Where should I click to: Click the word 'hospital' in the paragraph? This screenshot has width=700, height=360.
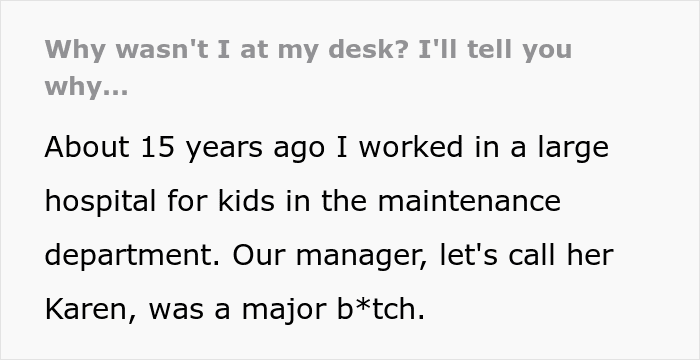pyautogui.click(x=100, y=201)
